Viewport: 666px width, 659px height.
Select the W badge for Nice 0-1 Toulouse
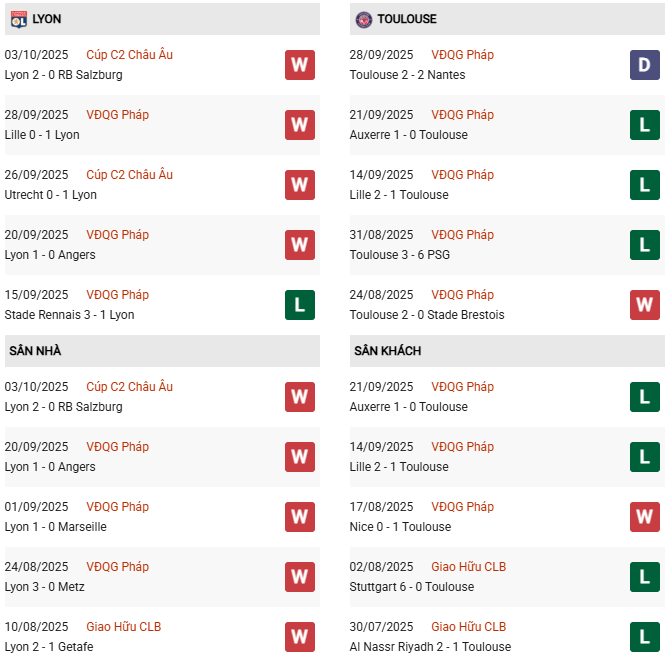point(644,517)
